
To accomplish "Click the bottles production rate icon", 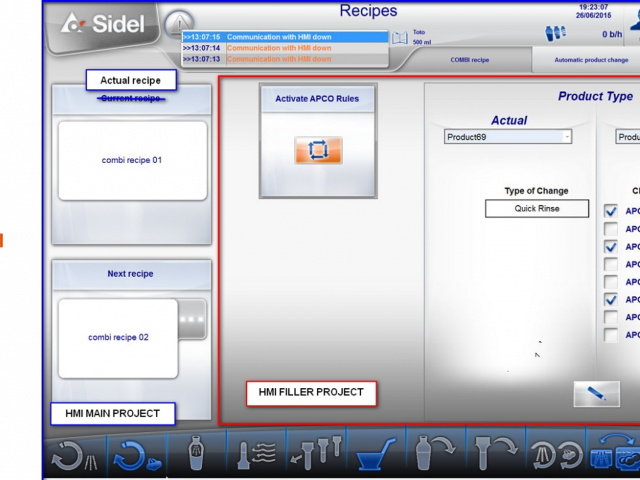I will tap(555, 33).
